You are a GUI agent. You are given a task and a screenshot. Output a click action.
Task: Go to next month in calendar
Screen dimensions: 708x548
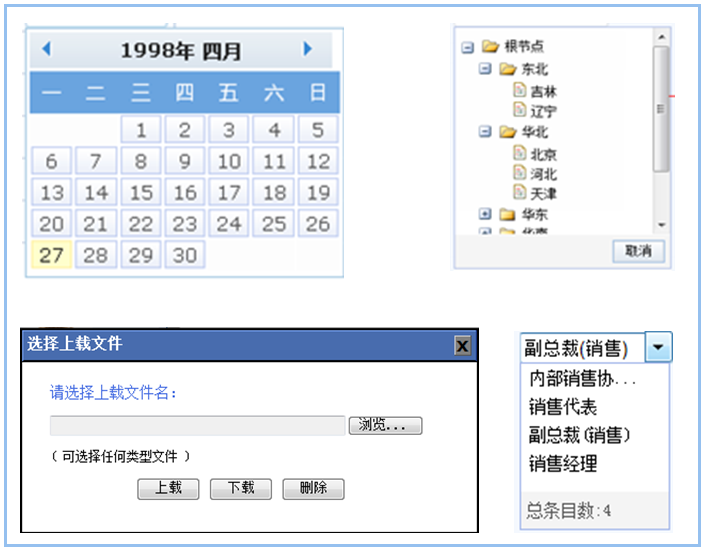[307, 49]
